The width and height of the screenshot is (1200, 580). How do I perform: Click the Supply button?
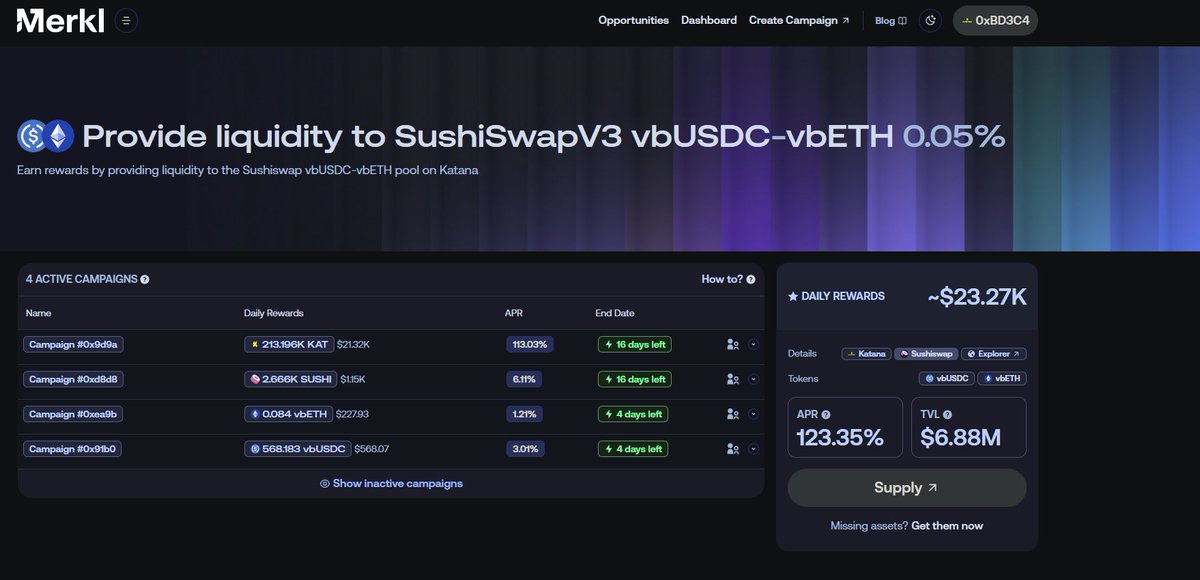click(x=907, y=488)
